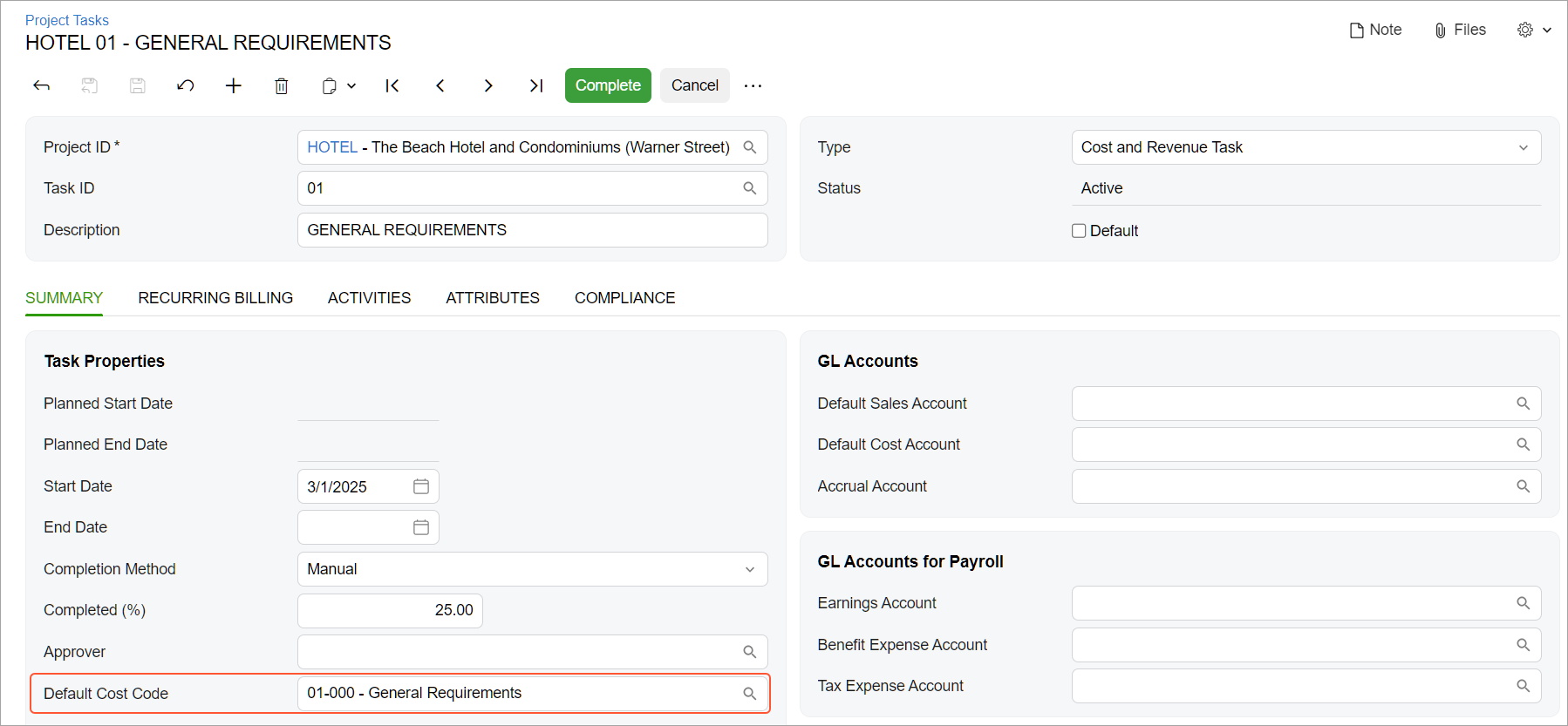1568x726 pixels.
Task: Enable the Default checkbox
Action: pos(1079,231)
